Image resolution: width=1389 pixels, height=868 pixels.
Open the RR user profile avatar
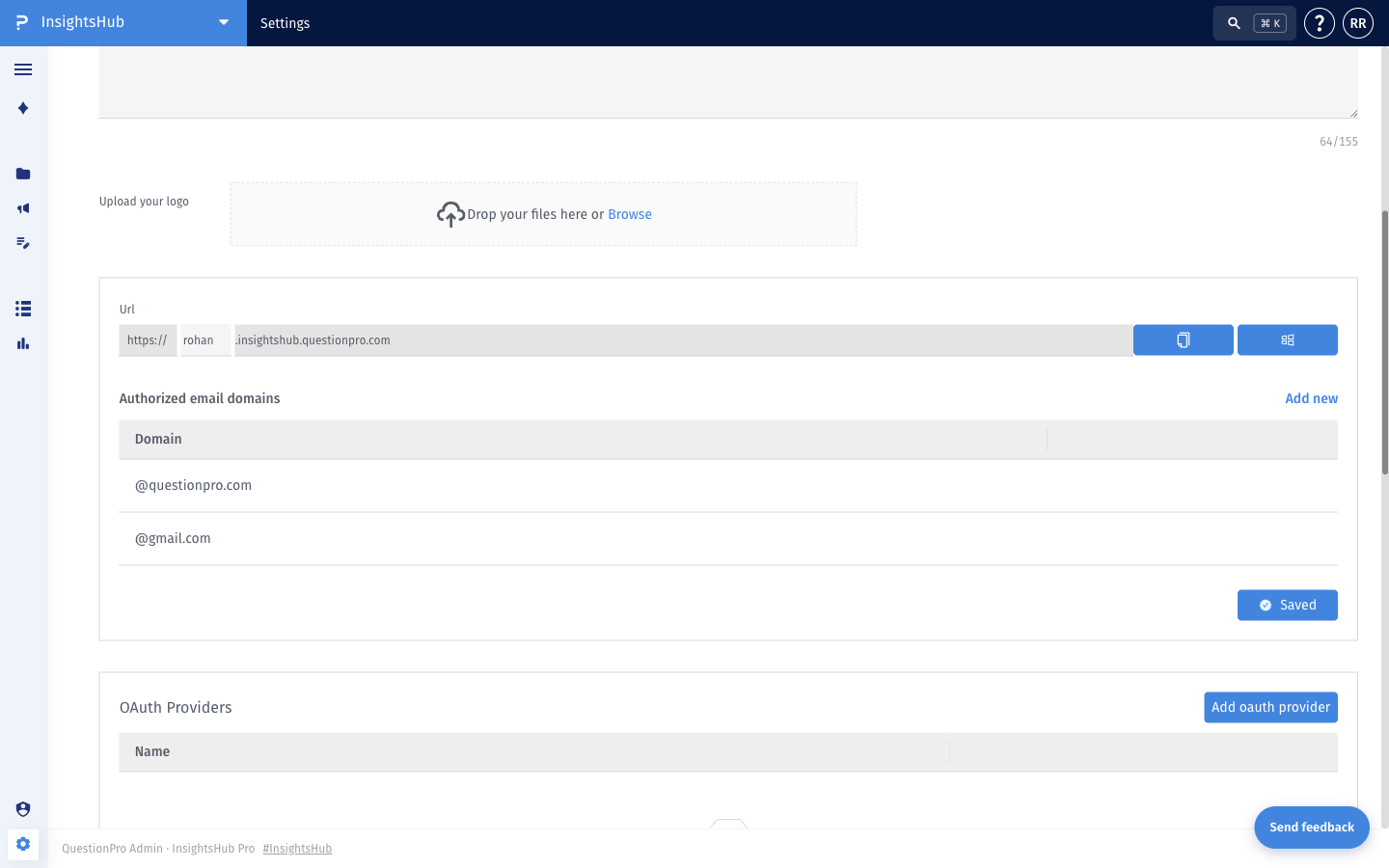point(1357,23)
